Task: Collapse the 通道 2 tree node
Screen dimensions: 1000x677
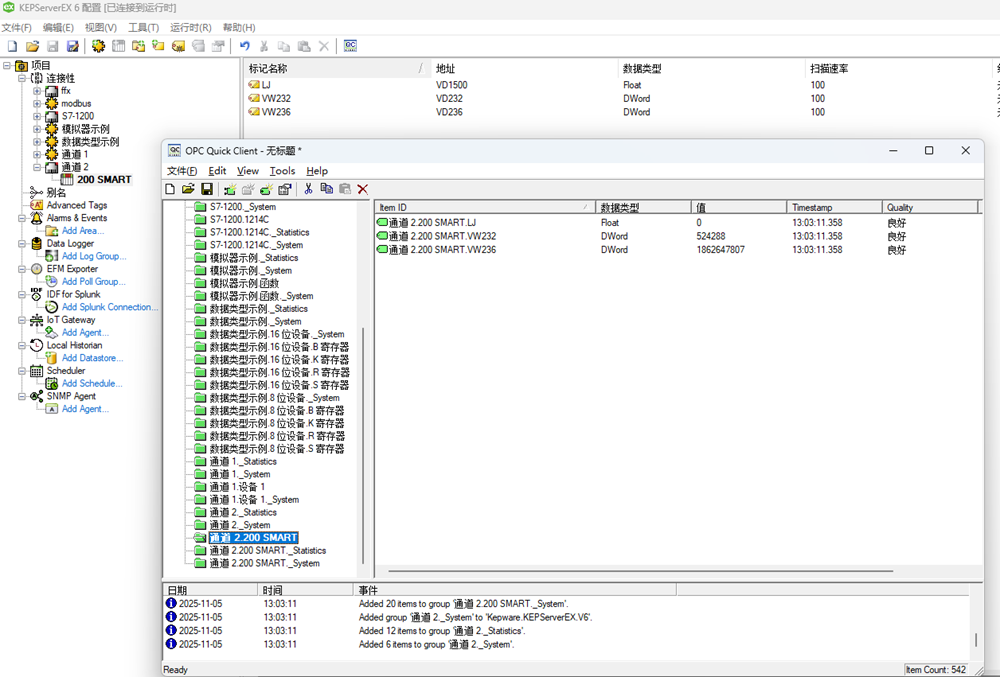Action: [x=37, y=167]
